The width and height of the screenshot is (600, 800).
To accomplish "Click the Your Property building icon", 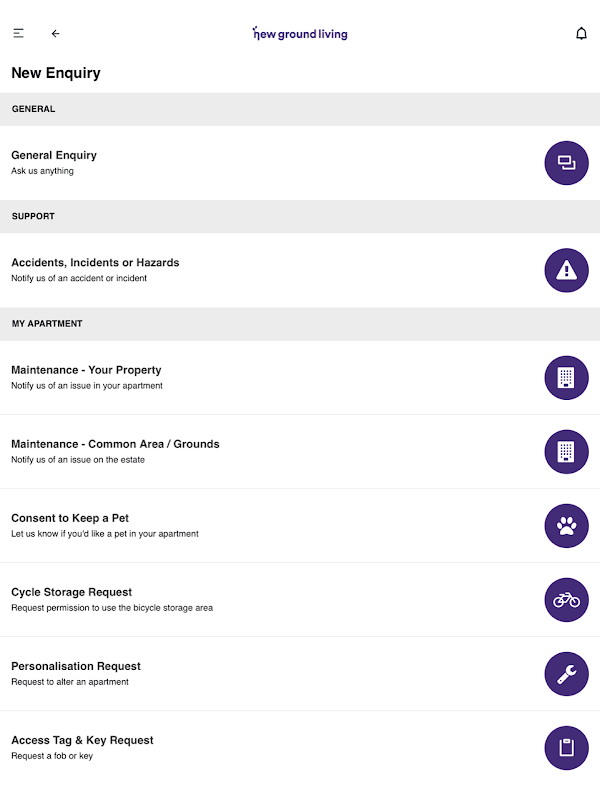I will [566, 377].
